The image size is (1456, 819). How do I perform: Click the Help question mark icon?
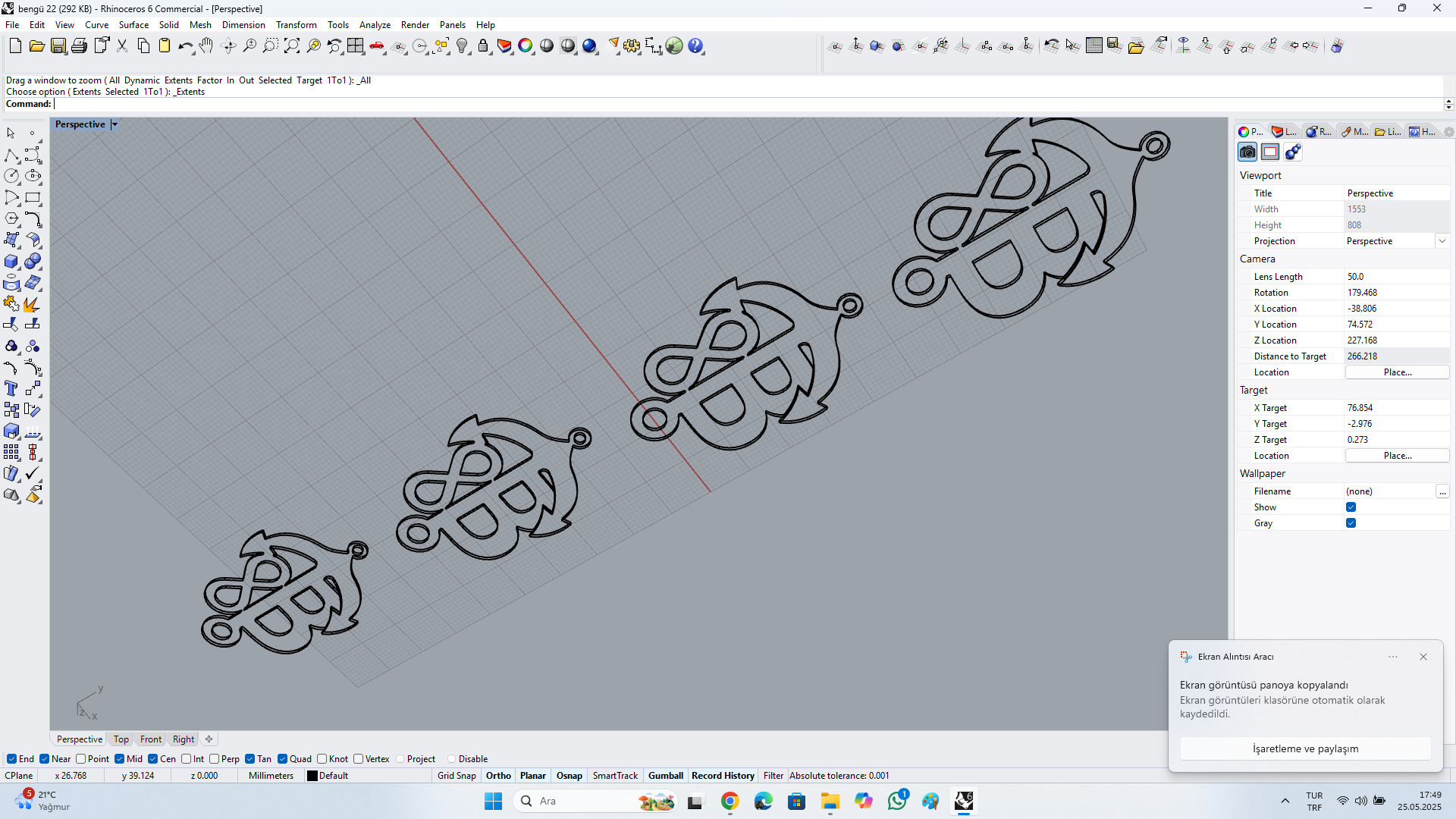[695, 46]
